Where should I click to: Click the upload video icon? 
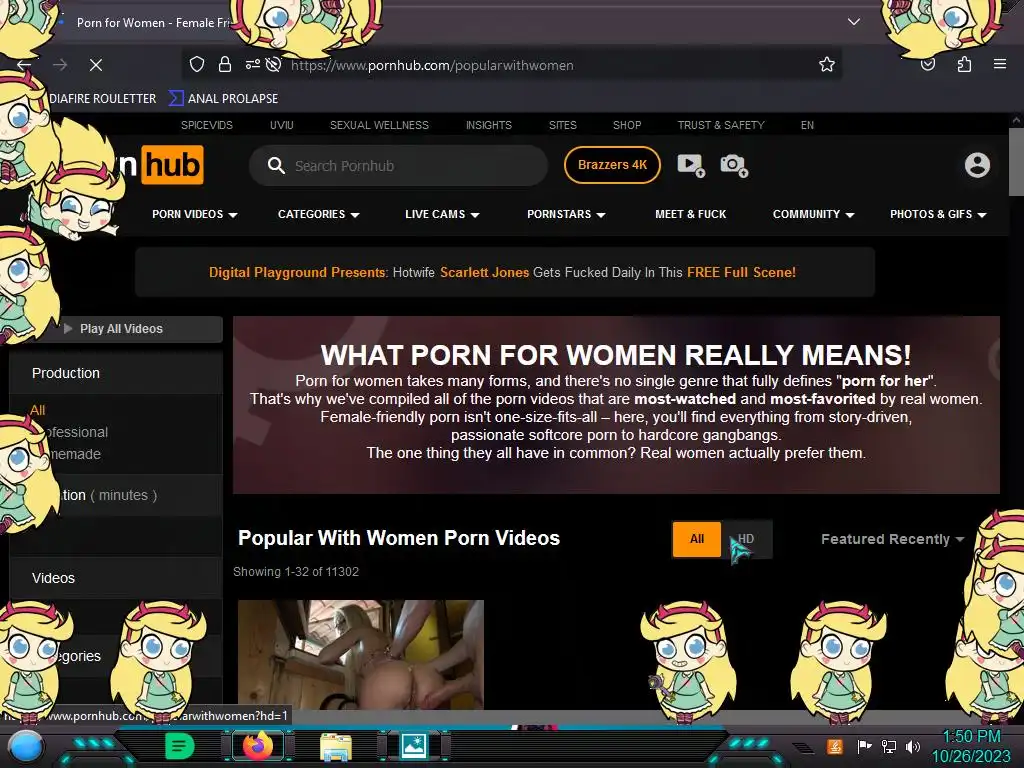click(x=691, y=165)
